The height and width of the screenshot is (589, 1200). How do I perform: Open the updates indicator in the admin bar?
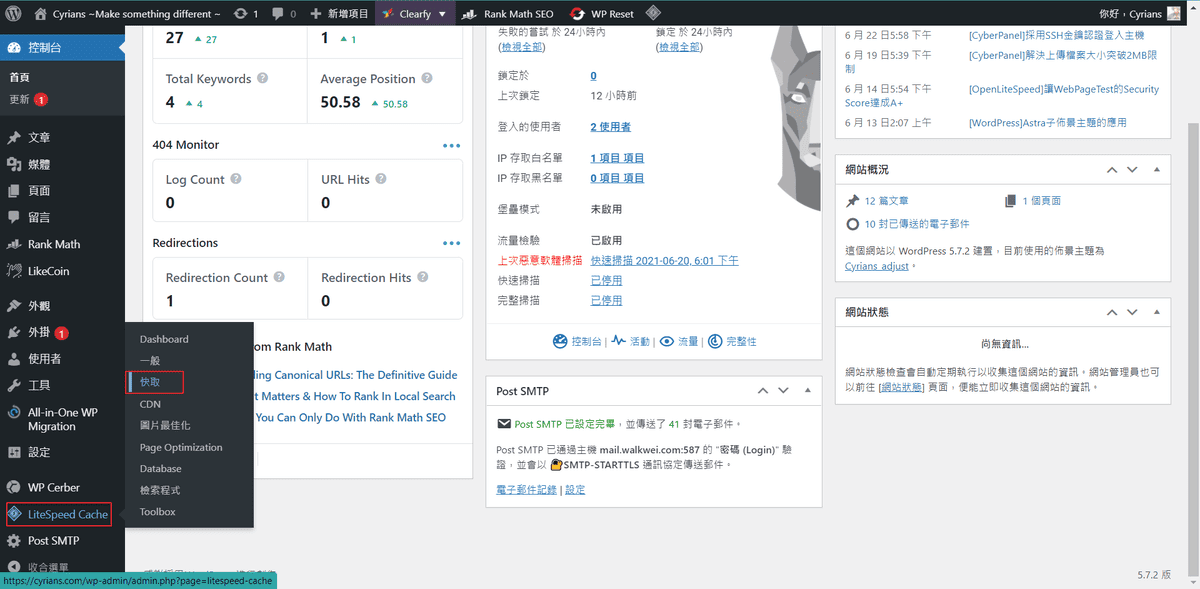point(245,14)
